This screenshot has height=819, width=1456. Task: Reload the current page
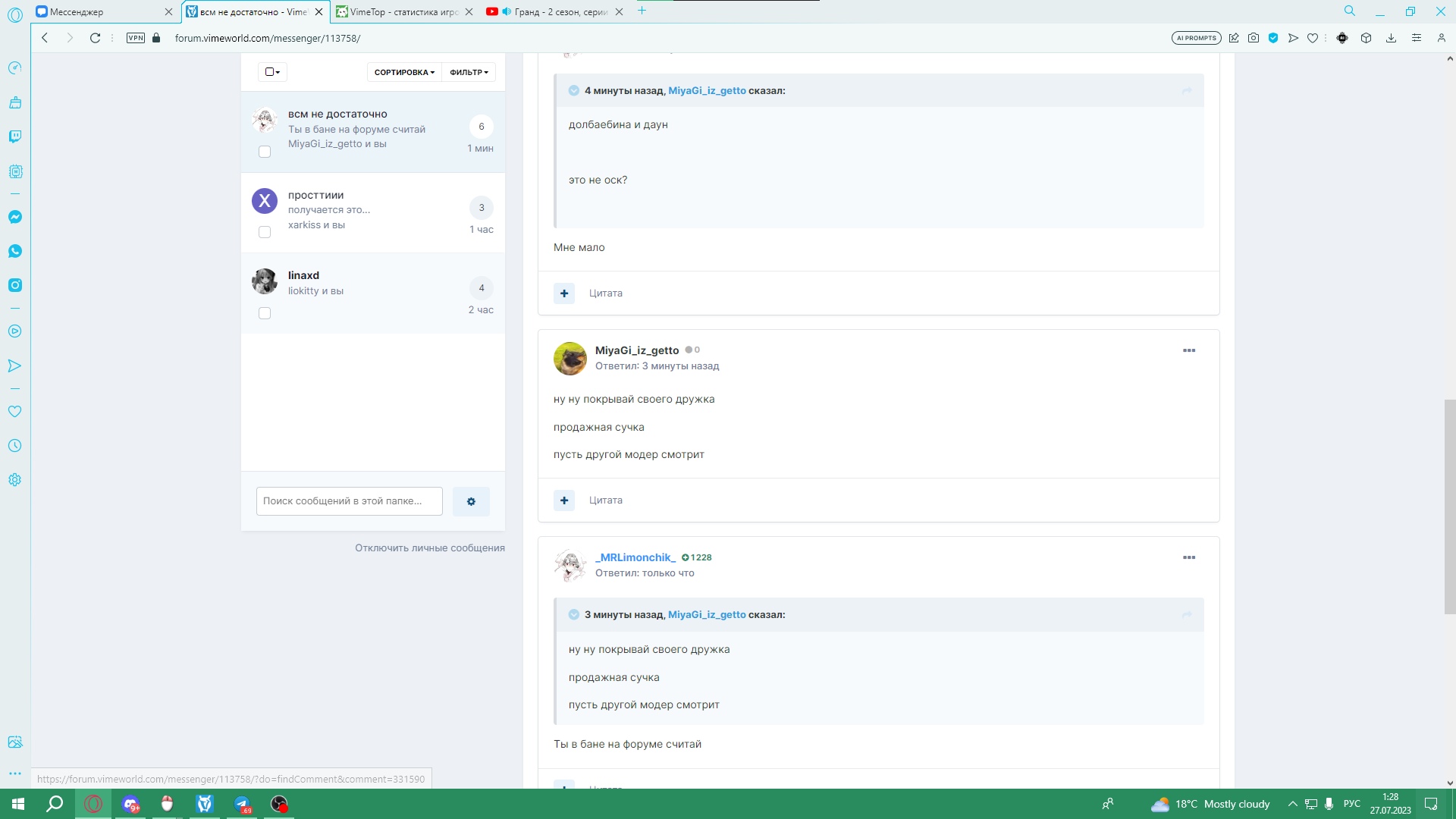pyautogui.click(x=95, y=38)
